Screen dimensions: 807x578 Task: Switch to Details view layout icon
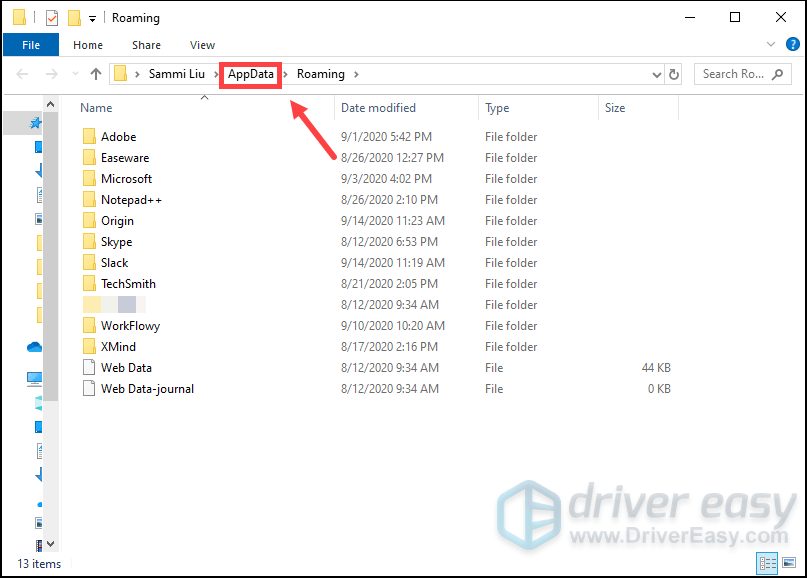point(768,564)
